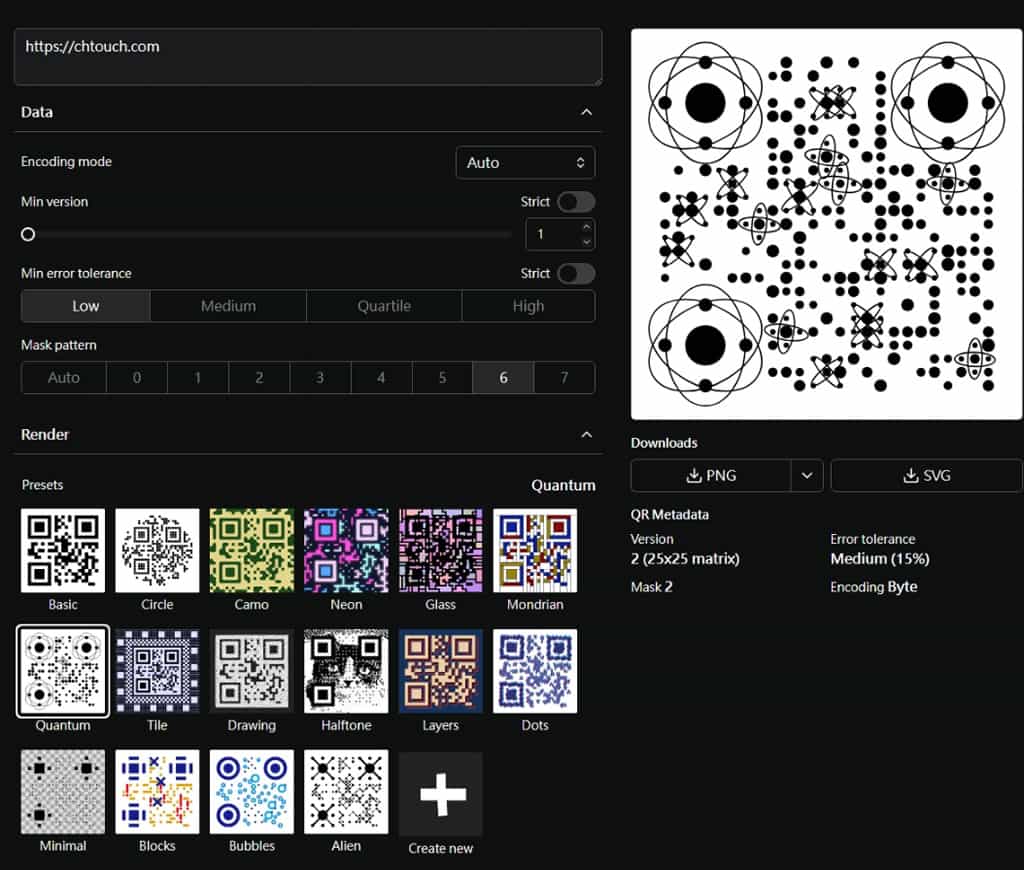Increment the Min version number
Image resolution: width=1024 pixels, height=870 pixels.
[x=586, y=227]
